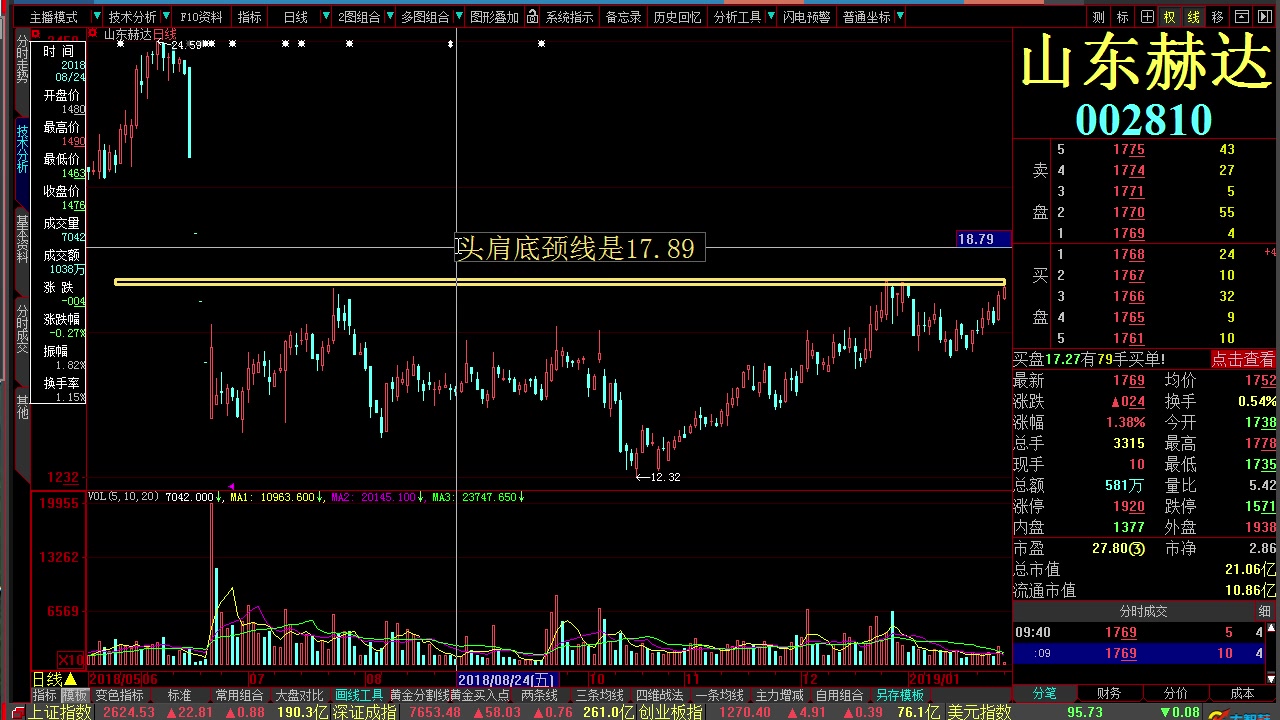Click the crosshair plus icon in top bar
The height and width of the screenshot is (720, 1280).
1146,17
